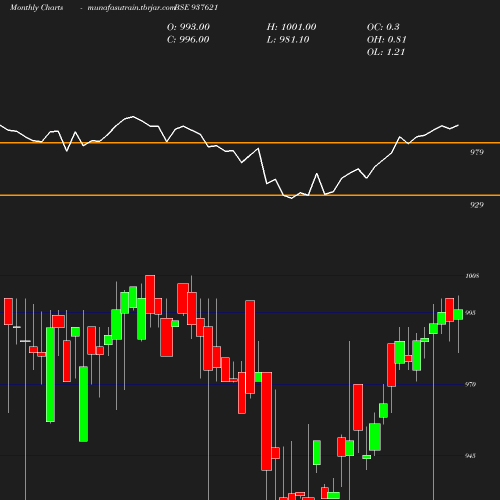Select the munafasutra website watermark text
The width and height of the screenshot is (500, 500).
[x=131, y=7]
